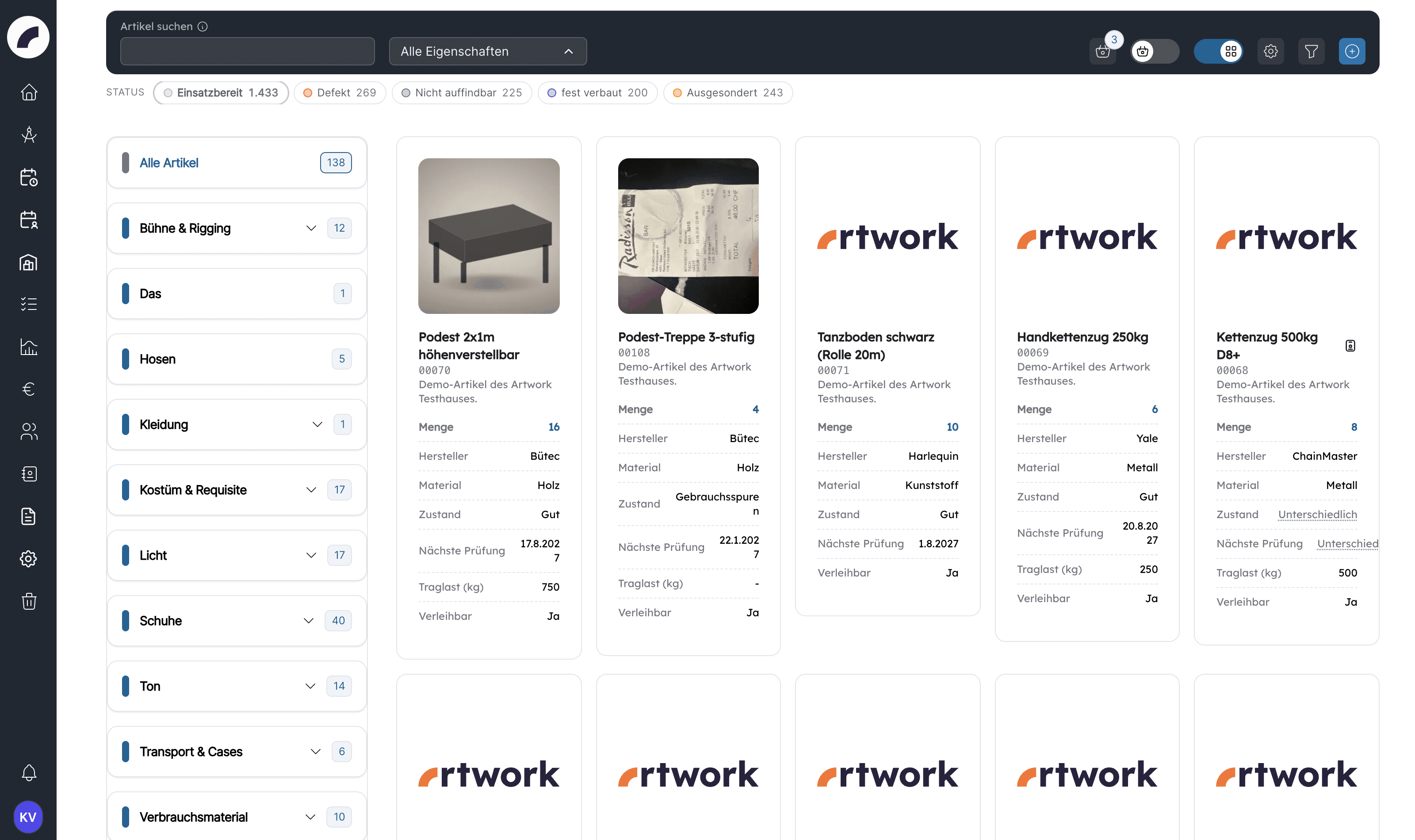Image resolution: width=1415 pixels, height=840 pixels.
Task: Open the Alle Eigenschaften dropdown
Action: pyautogui.click(x=488, y=52)
